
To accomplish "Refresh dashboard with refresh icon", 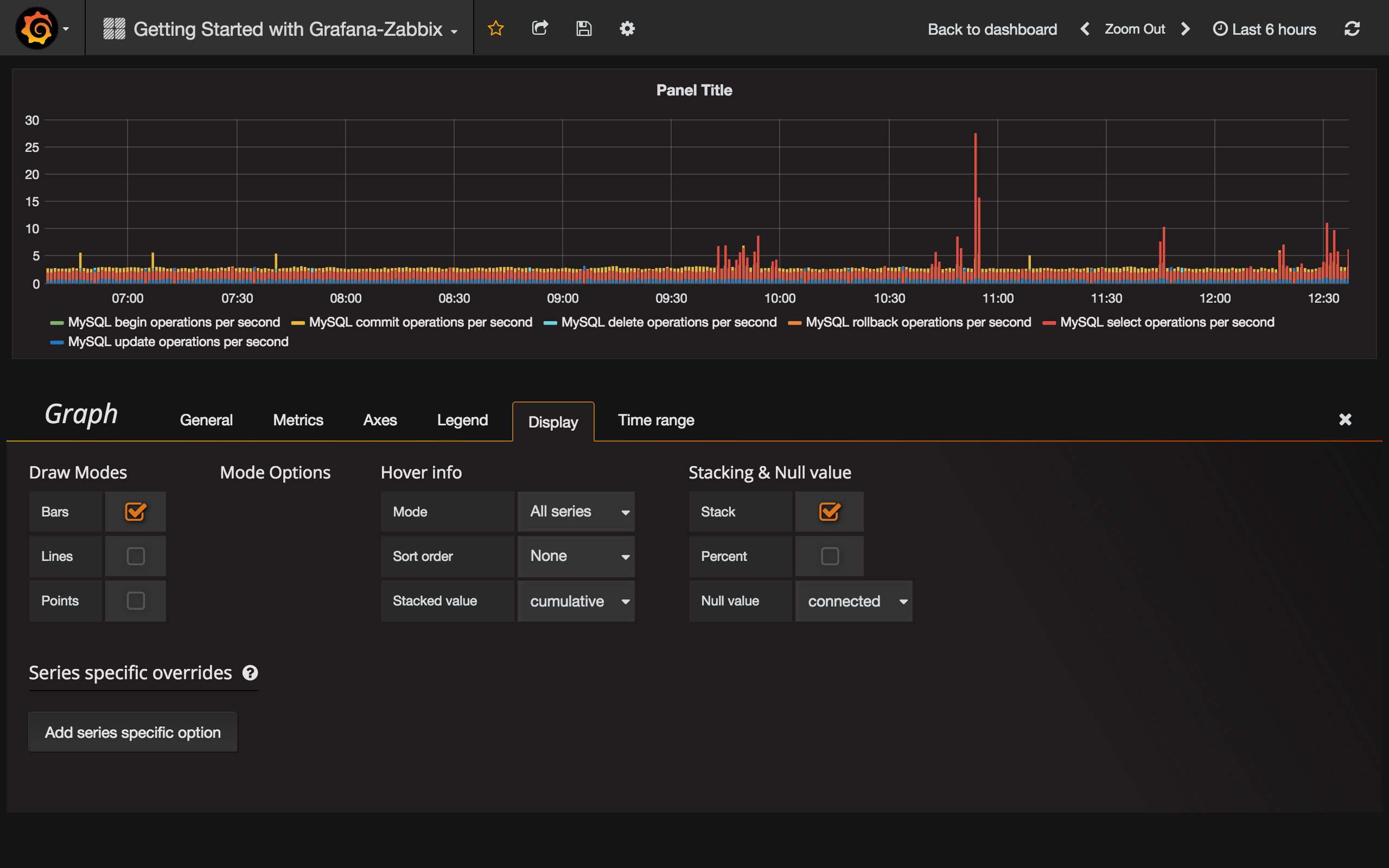I will click(x=1352, y=29).
